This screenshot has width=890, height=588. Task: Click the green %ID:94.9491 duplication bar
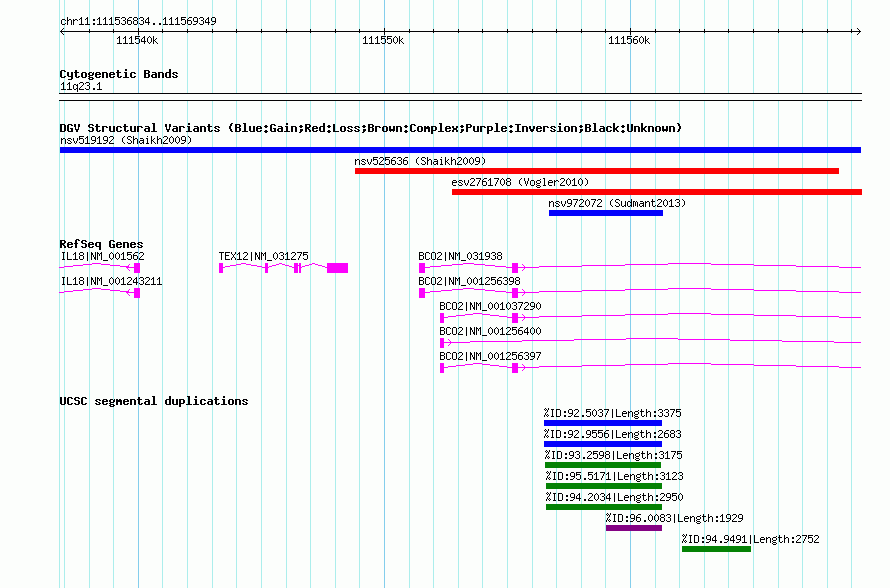[x=716, y=549]
